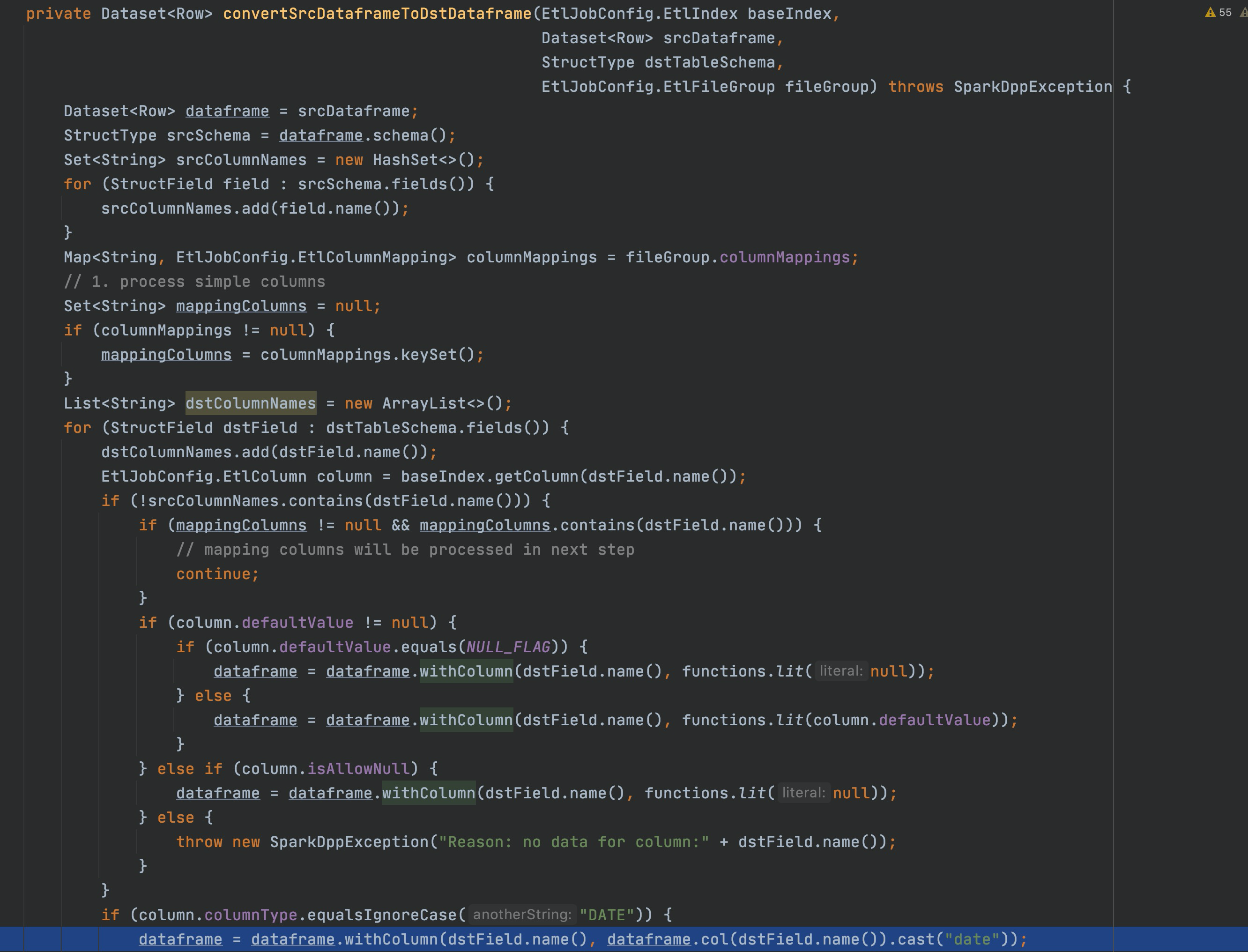
Task: Click the uppercase "DATE" string literal
Action: [606, 915]
